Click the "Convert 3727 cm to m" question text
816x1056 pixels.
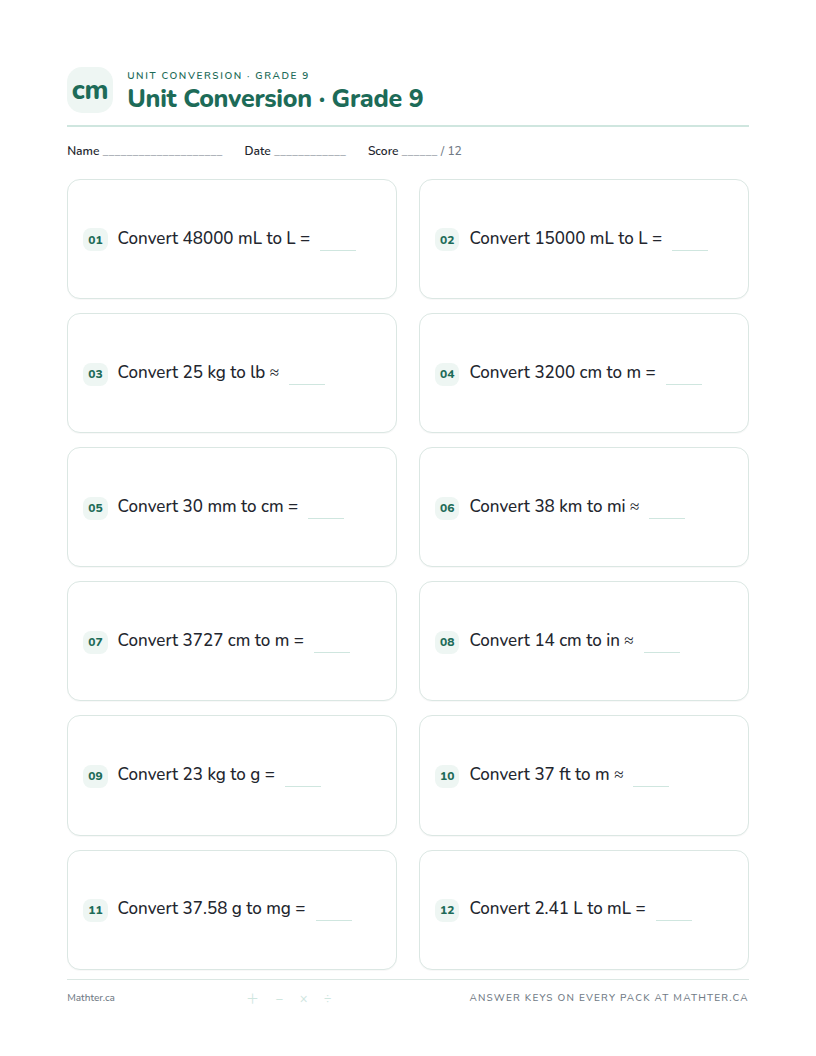[x=211, y=640]
